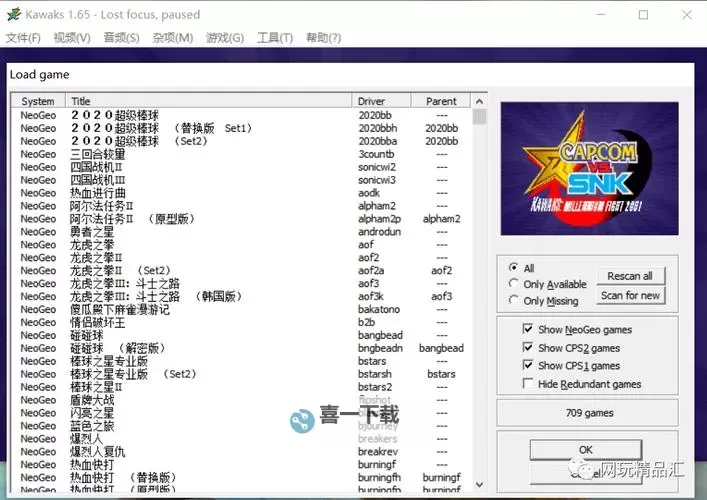Select the 盾牌大战 game row

click(242, 400)
